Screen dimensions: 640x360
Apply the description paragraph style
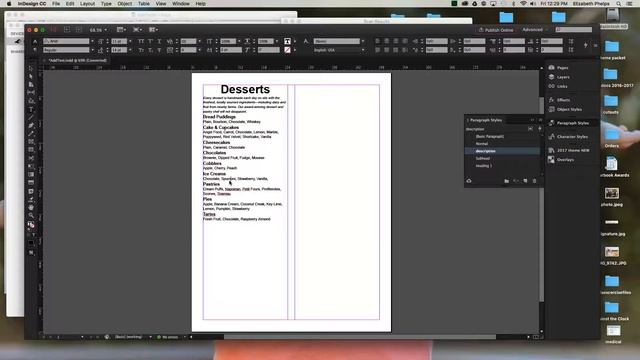502,151
